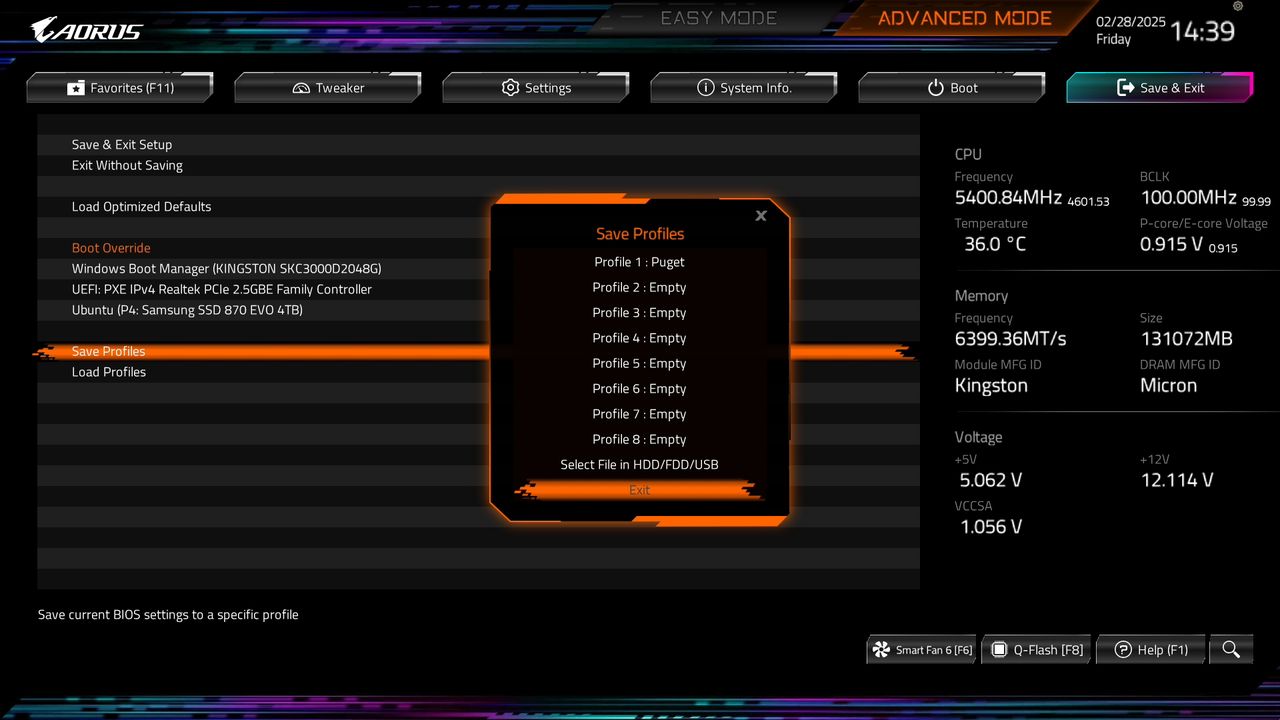The width and height of the screenshot is (1280, 720).
Task: Click the search magnifier icon
Action: point(1231,649)
